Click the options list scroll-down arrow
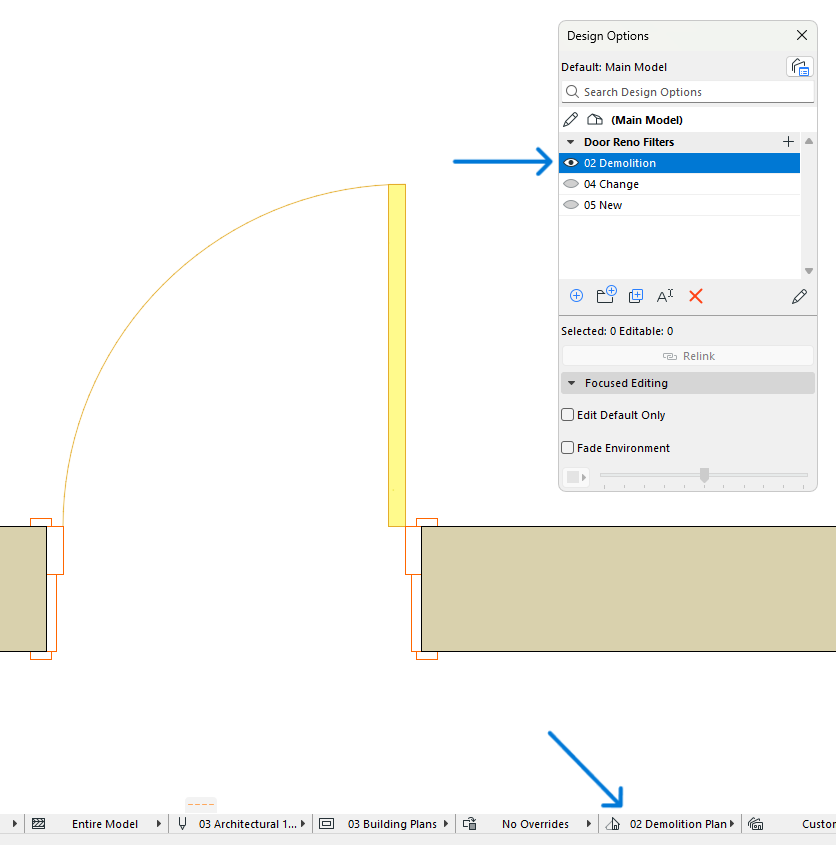This screenshot has width=836, height=845. (809, 271)
